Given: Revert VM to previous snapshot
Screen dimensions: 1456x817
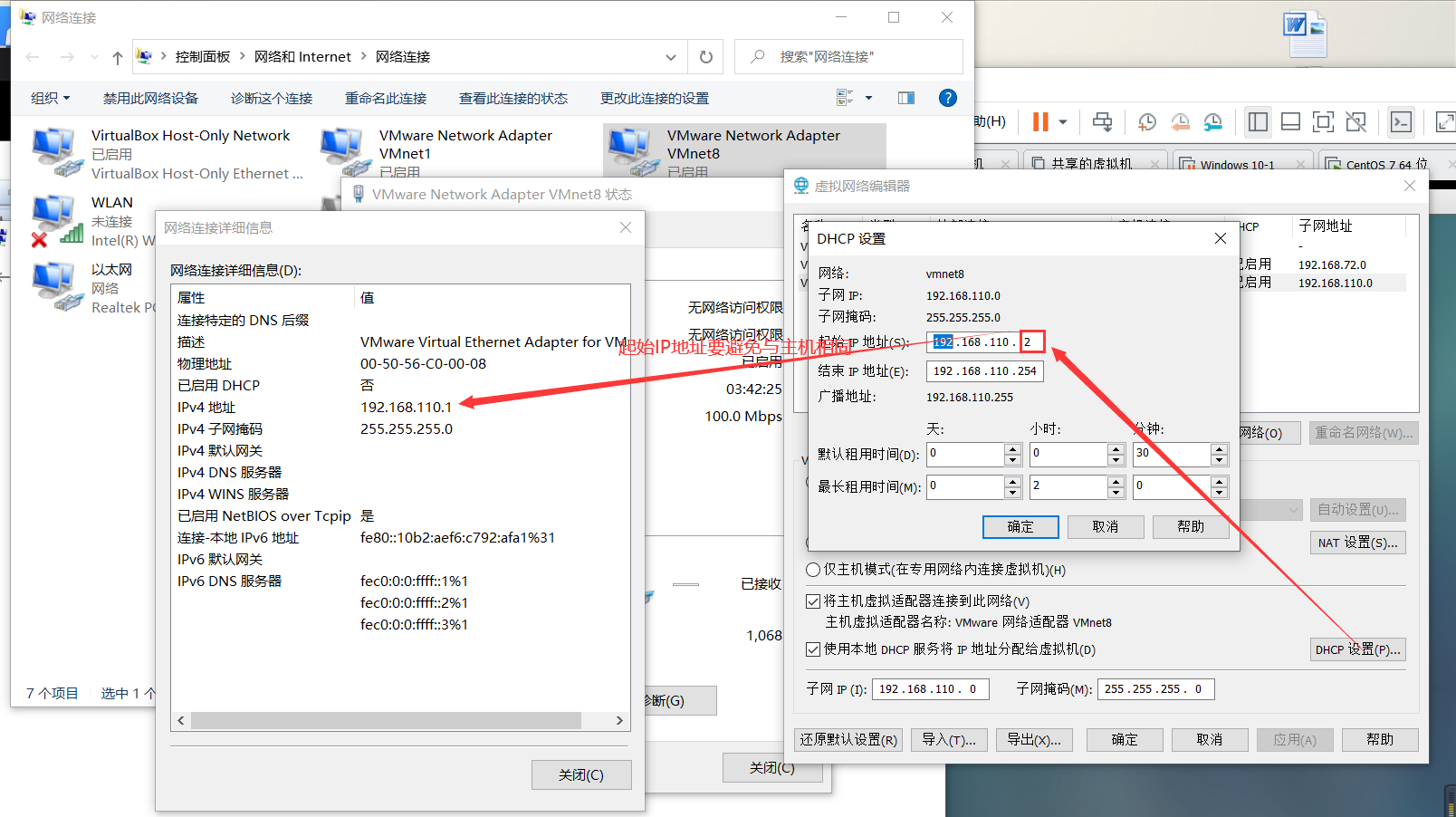Looking at the screenshot, I should 1180,121.
